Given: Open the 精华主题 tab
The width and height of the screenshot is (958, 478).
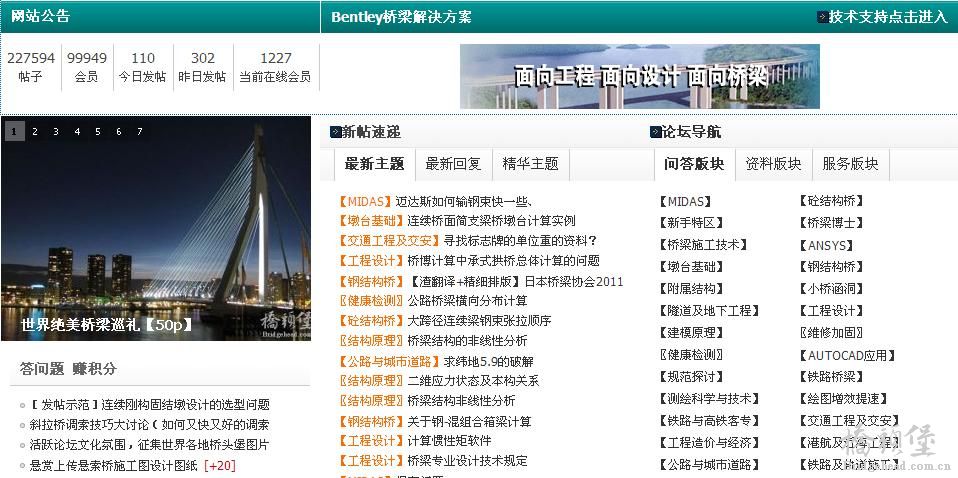Looking at the screenshot, I should 530,164.
